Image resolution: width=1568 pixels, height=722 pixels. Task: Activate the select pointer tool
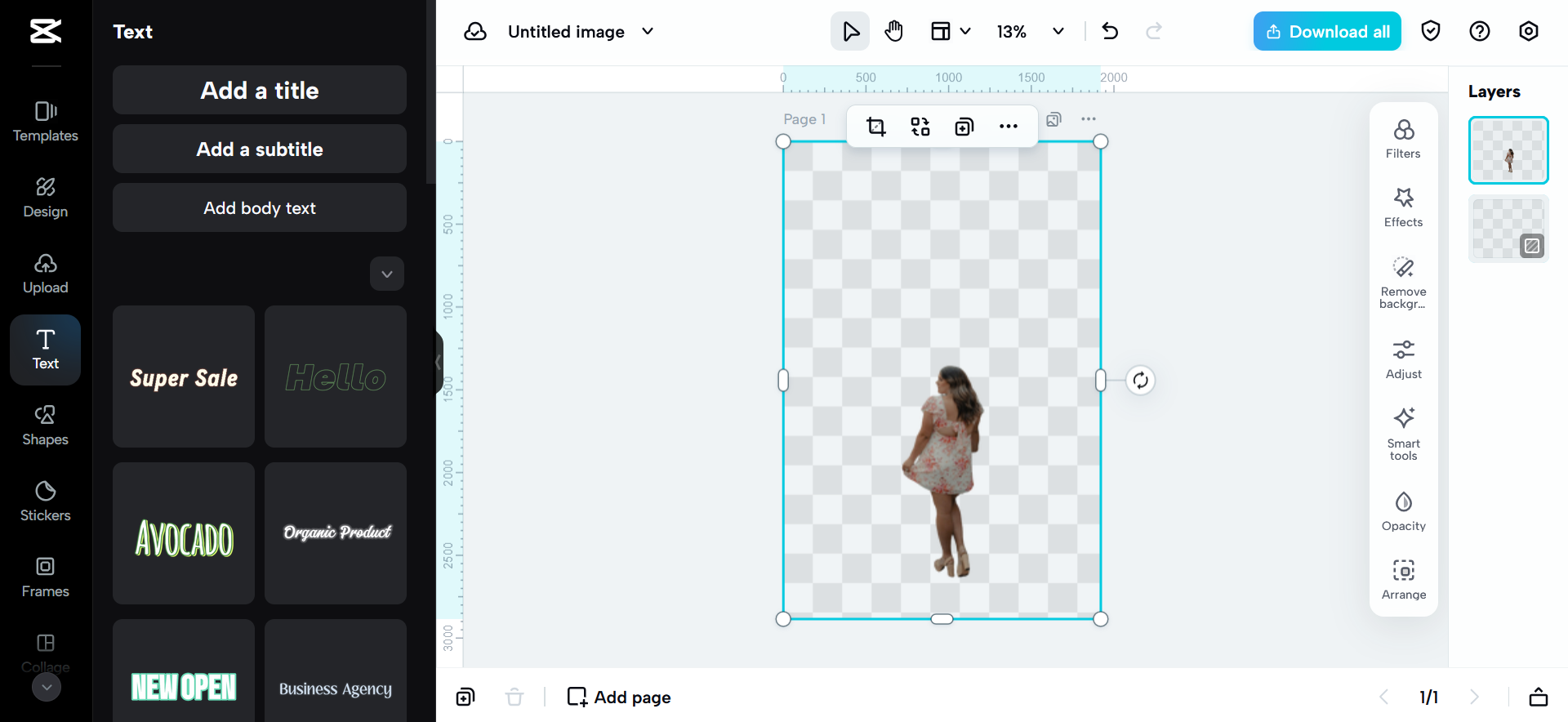tap(850, 32)
